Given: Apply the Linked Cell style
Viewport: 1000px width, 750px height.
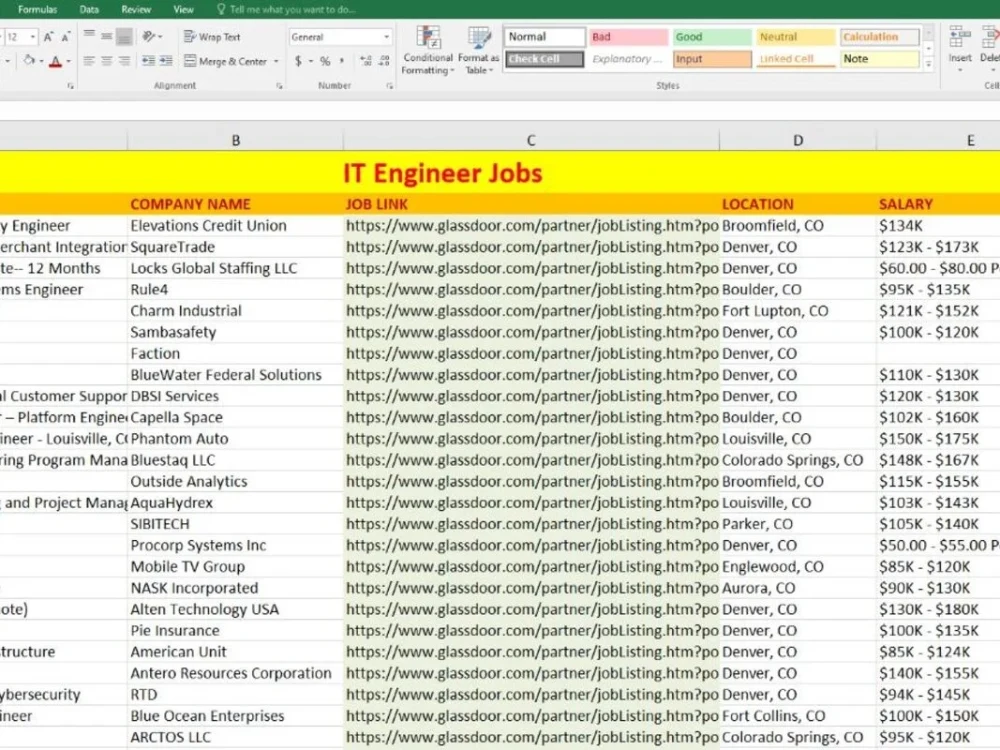Looking at the screenshot, I should click(x=795, y=59).
